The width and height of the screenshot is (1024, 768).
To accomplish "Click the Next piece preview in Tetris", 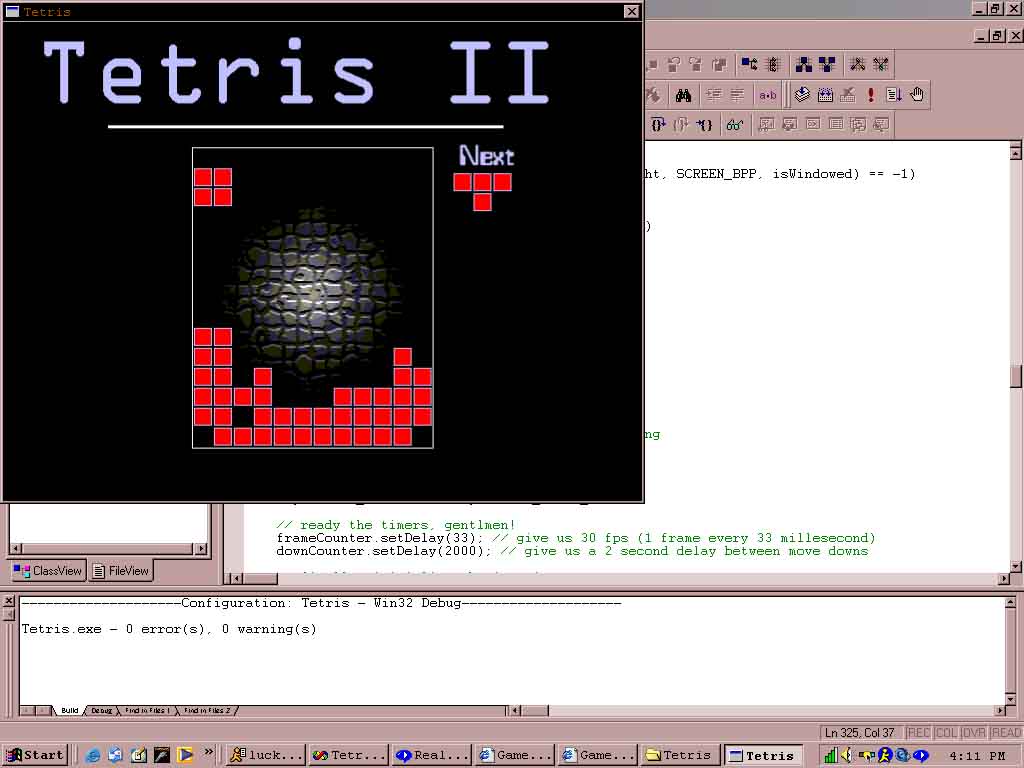I will pyautogui.click(x=483, y=192).
